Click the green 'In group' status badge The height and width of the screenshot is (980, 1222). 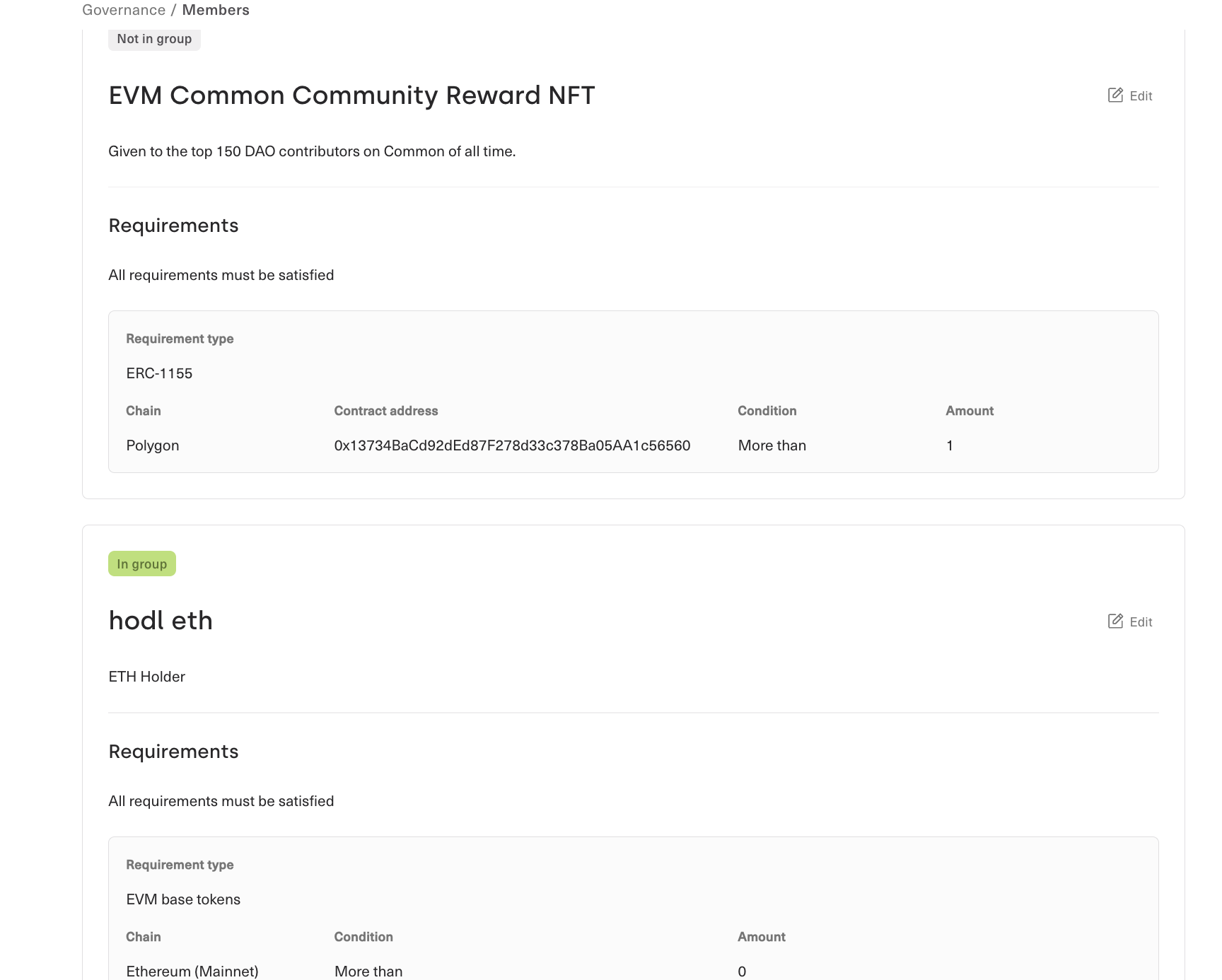click(x=142, y=564)
